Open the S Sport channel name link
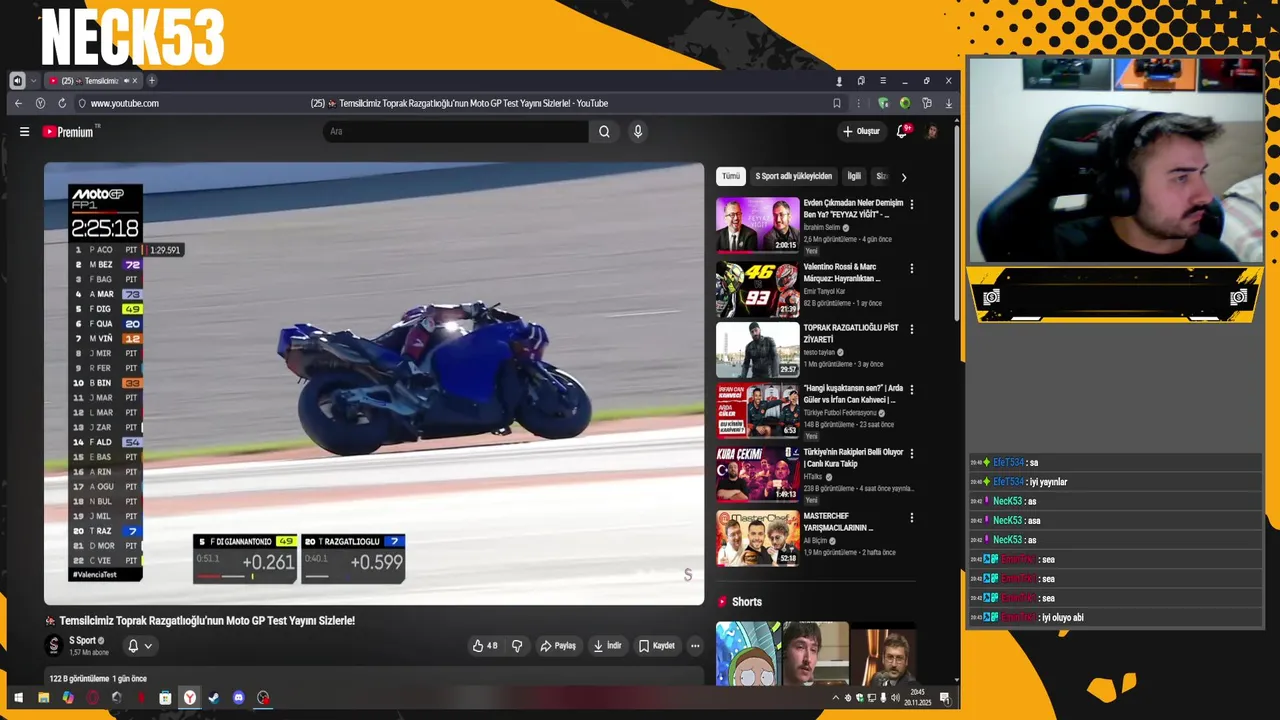The height and width of the screenshot is (720, 1280). coord(82,640)
